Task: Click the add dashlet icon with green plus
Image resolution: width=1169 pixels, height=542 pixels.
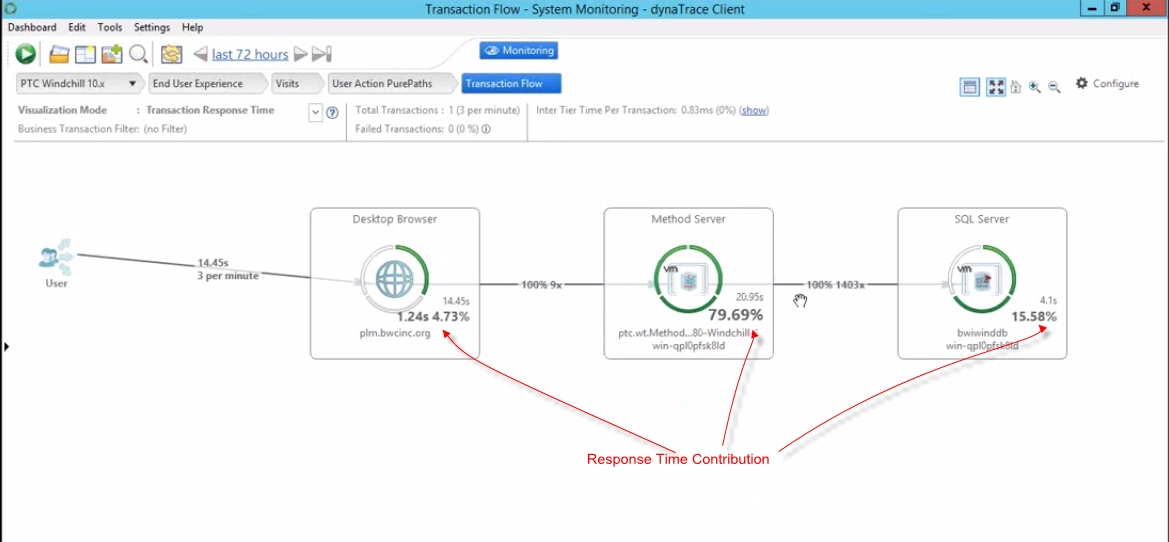Action: (112, 54)
